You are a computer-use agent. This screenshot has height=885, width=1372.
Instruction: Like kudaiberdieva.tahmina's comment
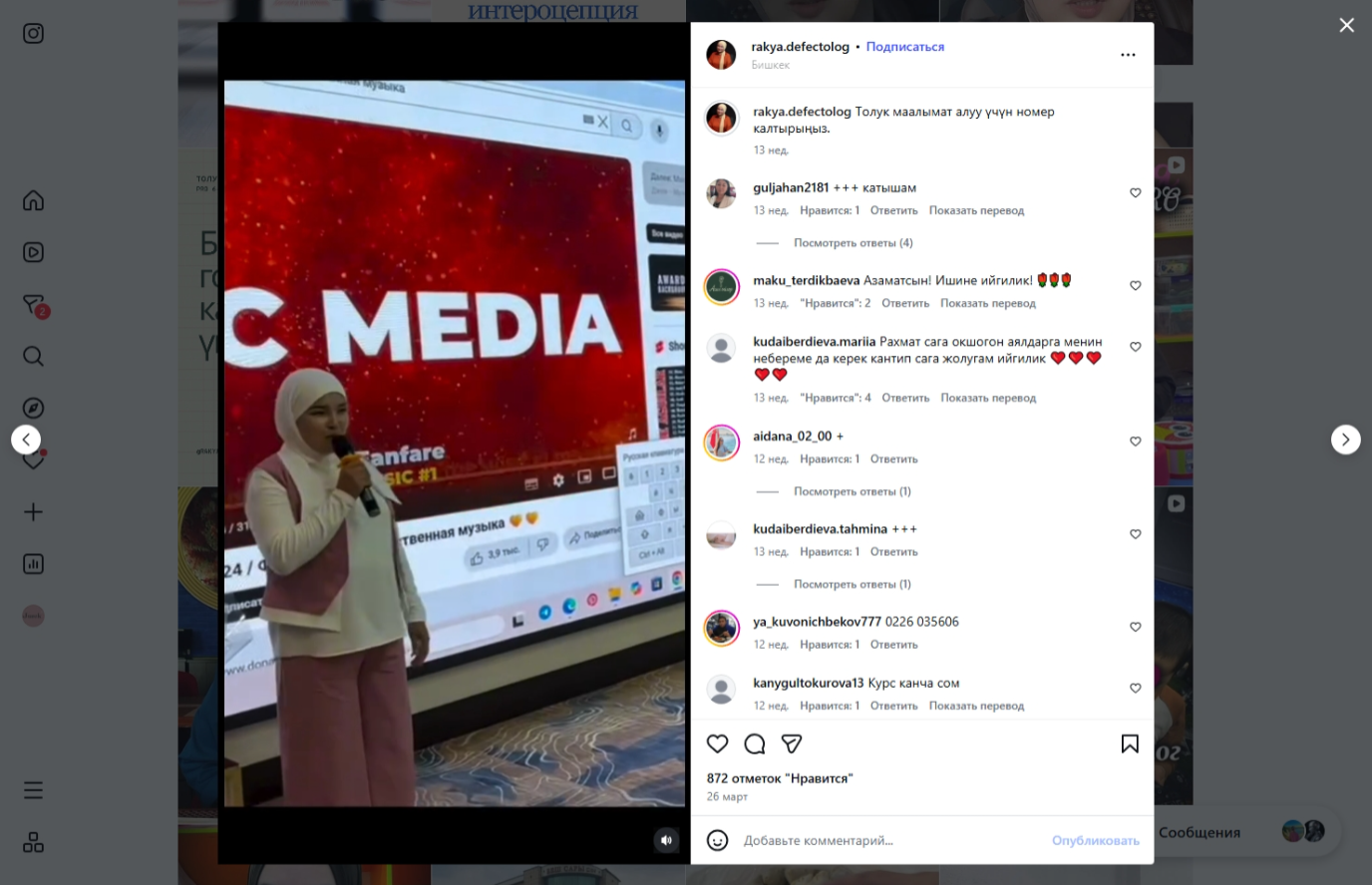point(1135,534)
